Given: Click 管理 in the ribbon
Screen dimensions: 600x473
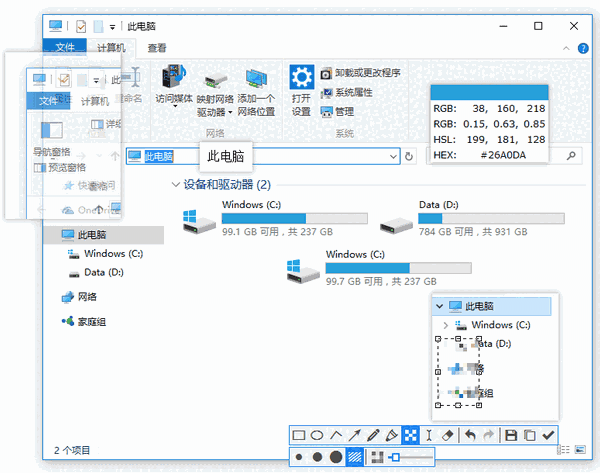Looking at the screenshot, I should [x=337, y=112].
